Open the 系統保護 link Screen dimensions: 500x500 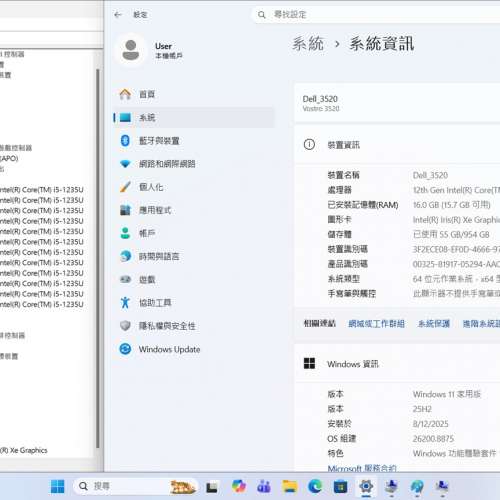434,324
